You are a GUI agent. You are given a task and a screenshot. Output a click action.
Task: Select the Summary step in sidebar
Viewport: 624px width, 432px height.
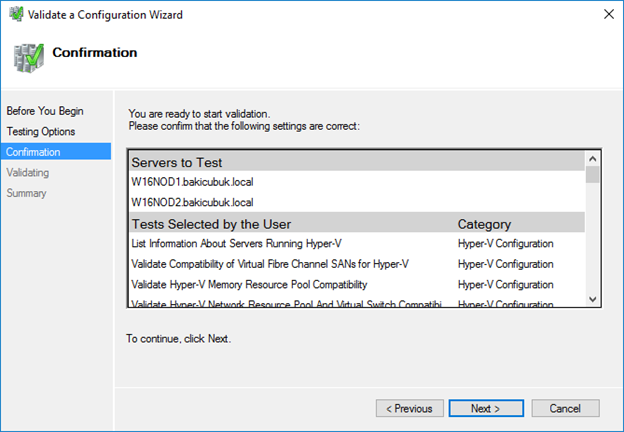(26, 193)
